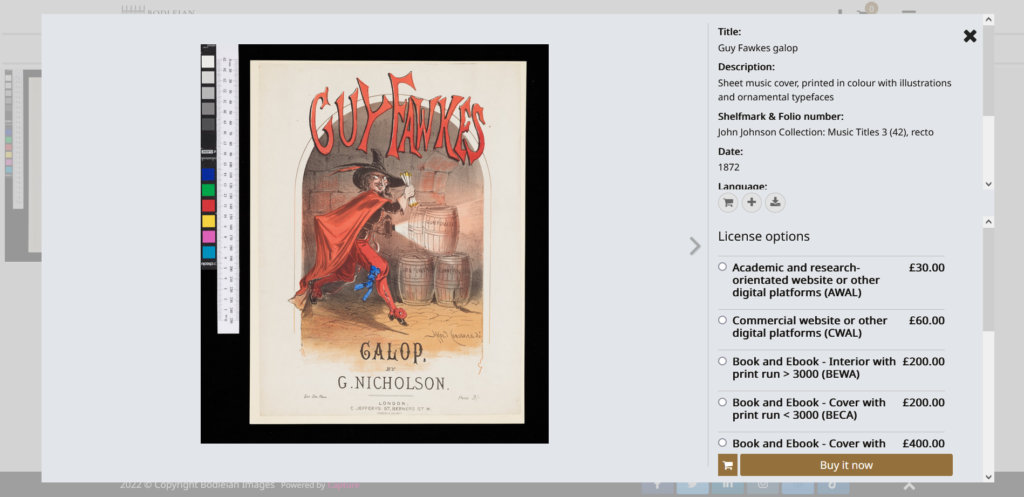Click the metadata panel scrollbar thumb
The image size is (1024, 497).
coord(988,70)
